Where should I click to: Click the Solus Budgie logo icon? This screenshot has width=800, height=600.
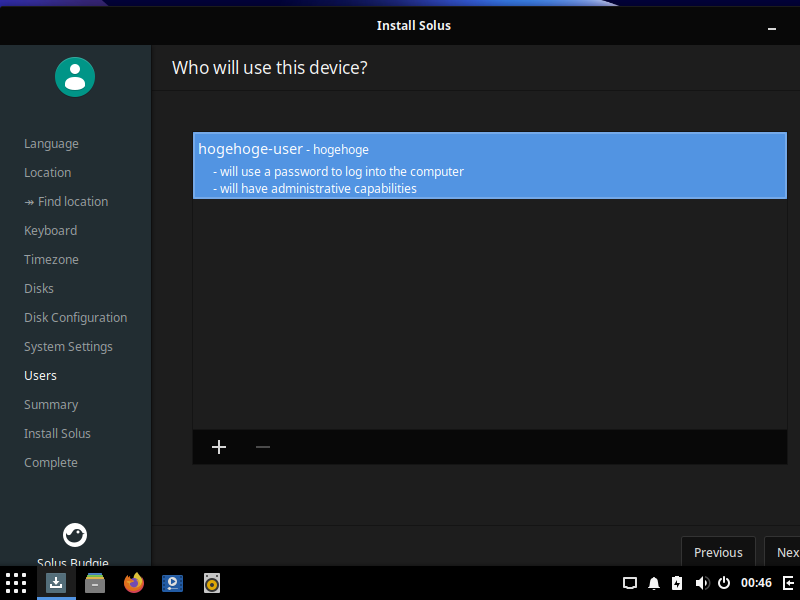tap(75, 535)
